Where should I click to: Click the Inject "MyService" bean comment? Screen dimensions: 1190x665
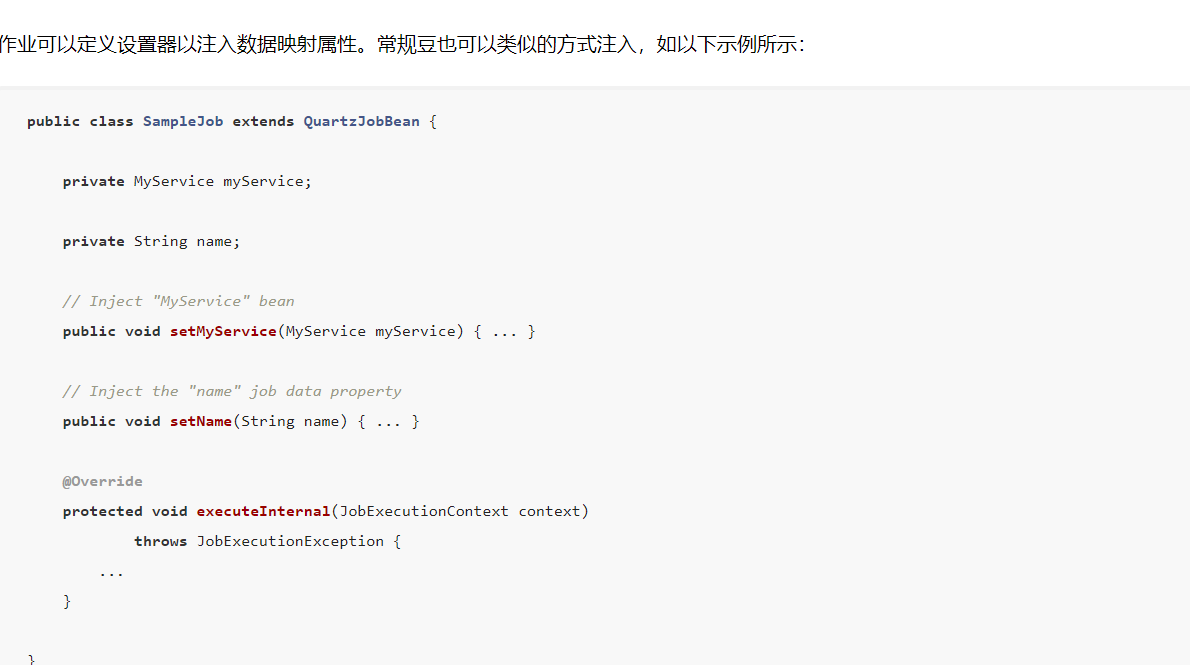click(178, 301)
